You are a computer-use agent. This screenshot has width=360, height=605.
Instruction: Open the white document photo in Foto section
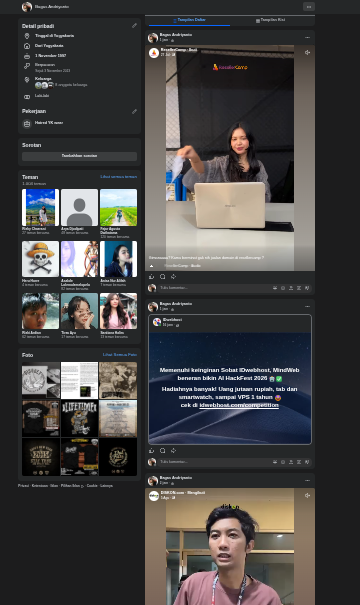(x=79, y=380)
